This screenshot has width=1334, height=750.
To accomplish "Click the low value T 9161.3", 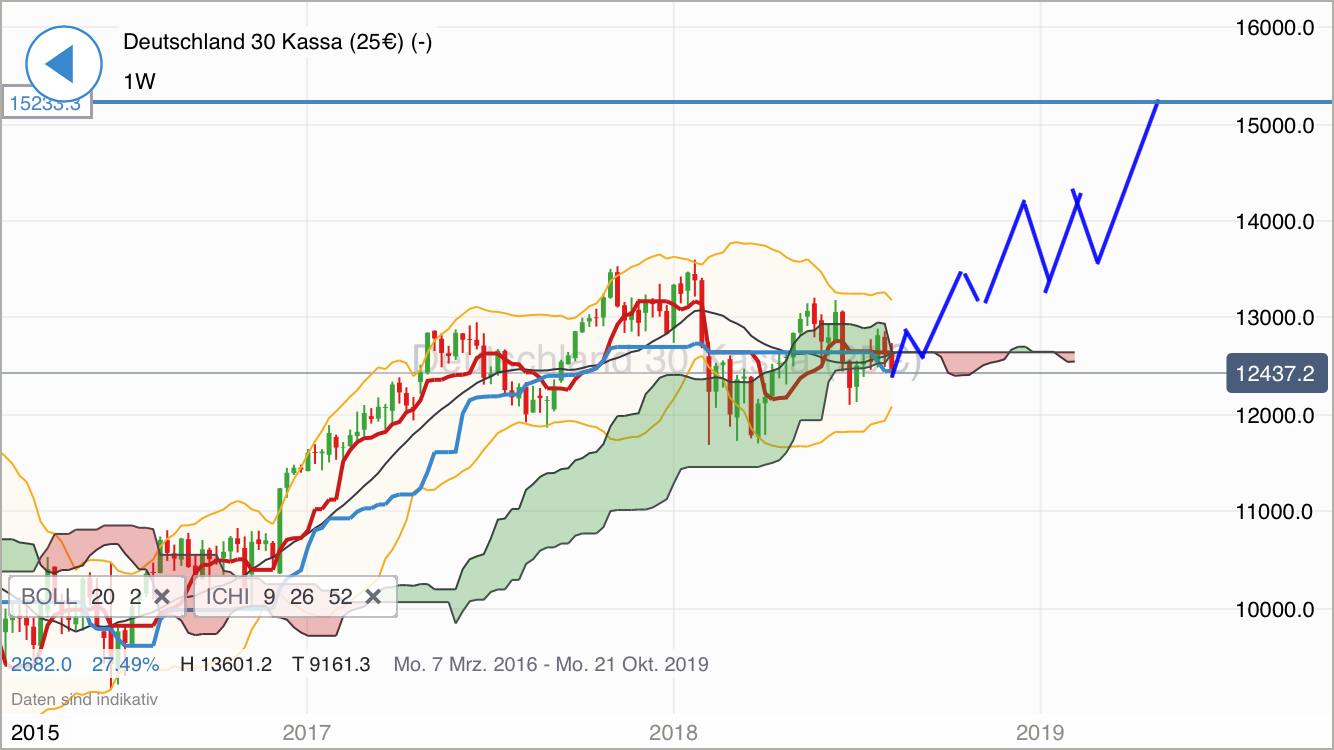I will [331, 663].
